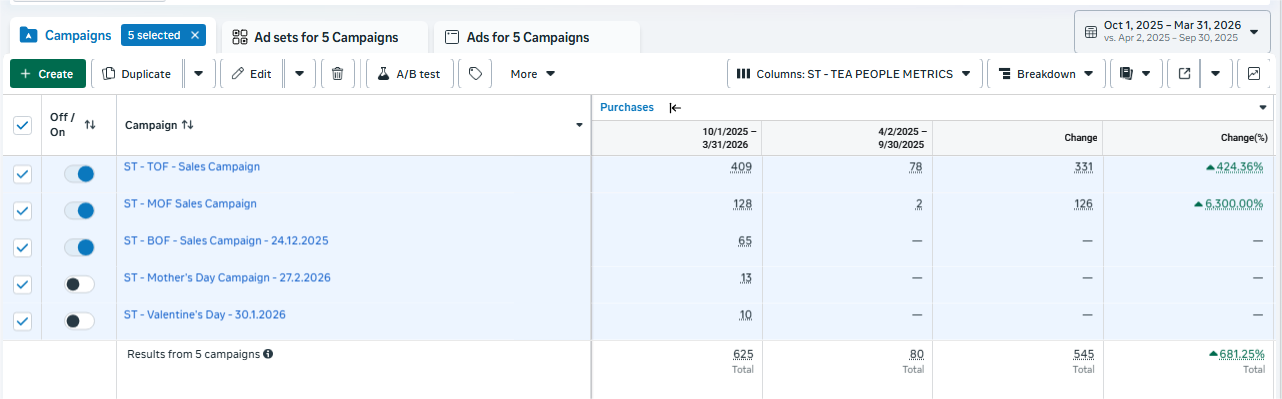Click MOF purchases value 128
The height and width of the screenshot is (399, 1282).
pyautogui.click(x=742, y=204)
